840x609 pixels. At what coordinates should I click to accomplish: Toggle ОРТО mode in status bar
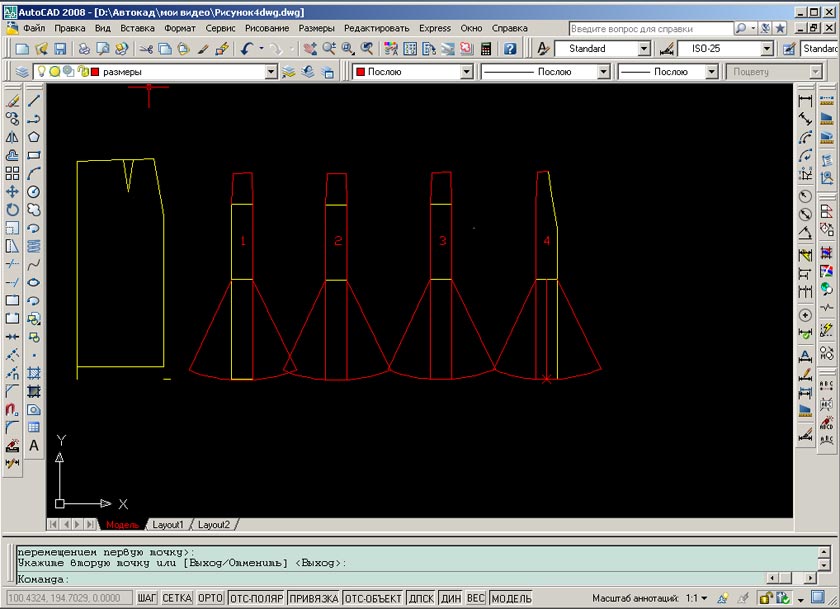[210, 598]
